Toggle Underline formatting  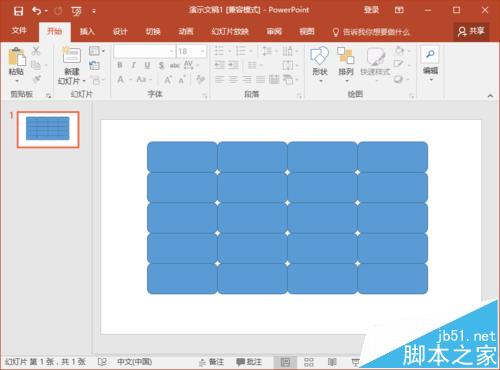click(x=147, y=65)
